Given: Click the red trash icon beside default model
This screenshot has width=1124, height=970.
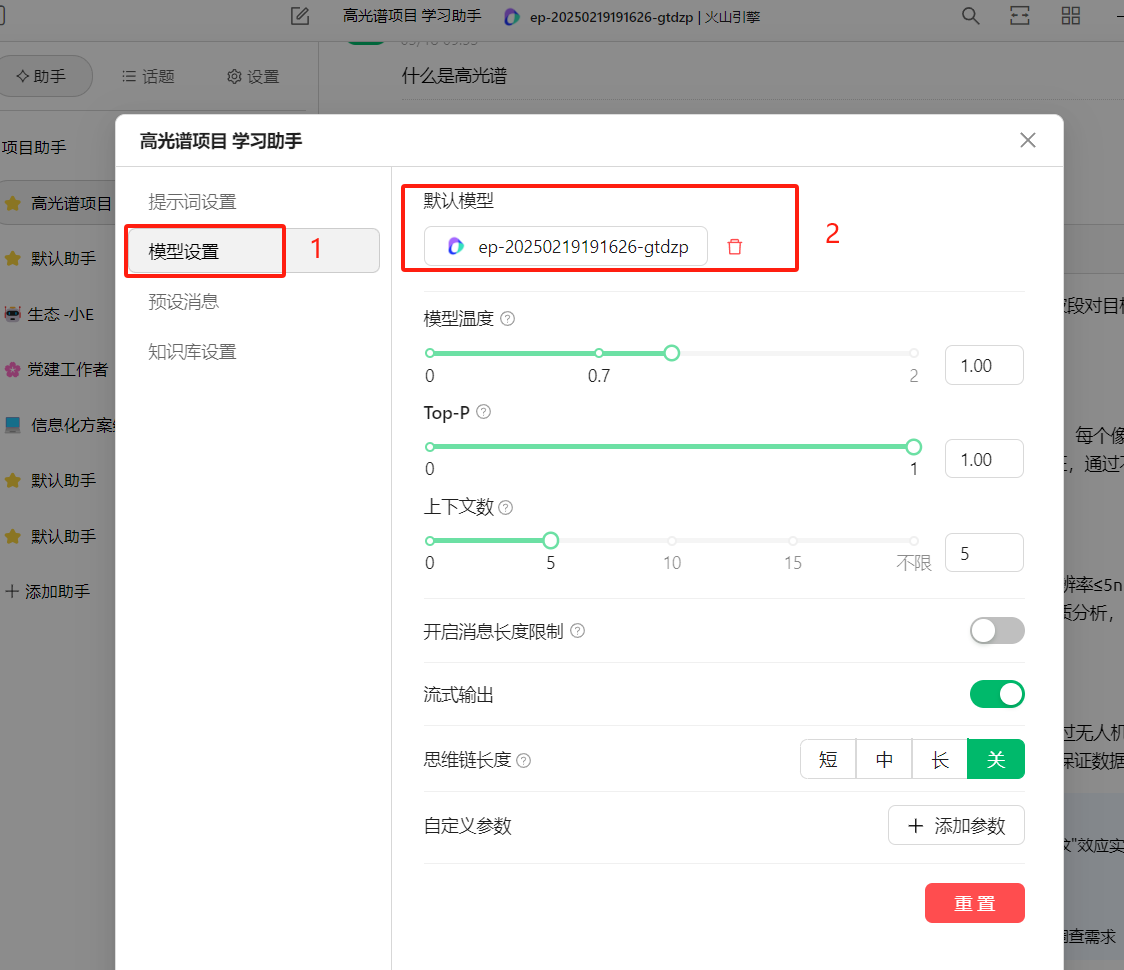Looking at the screenshot, I should [x=735, y=247].
